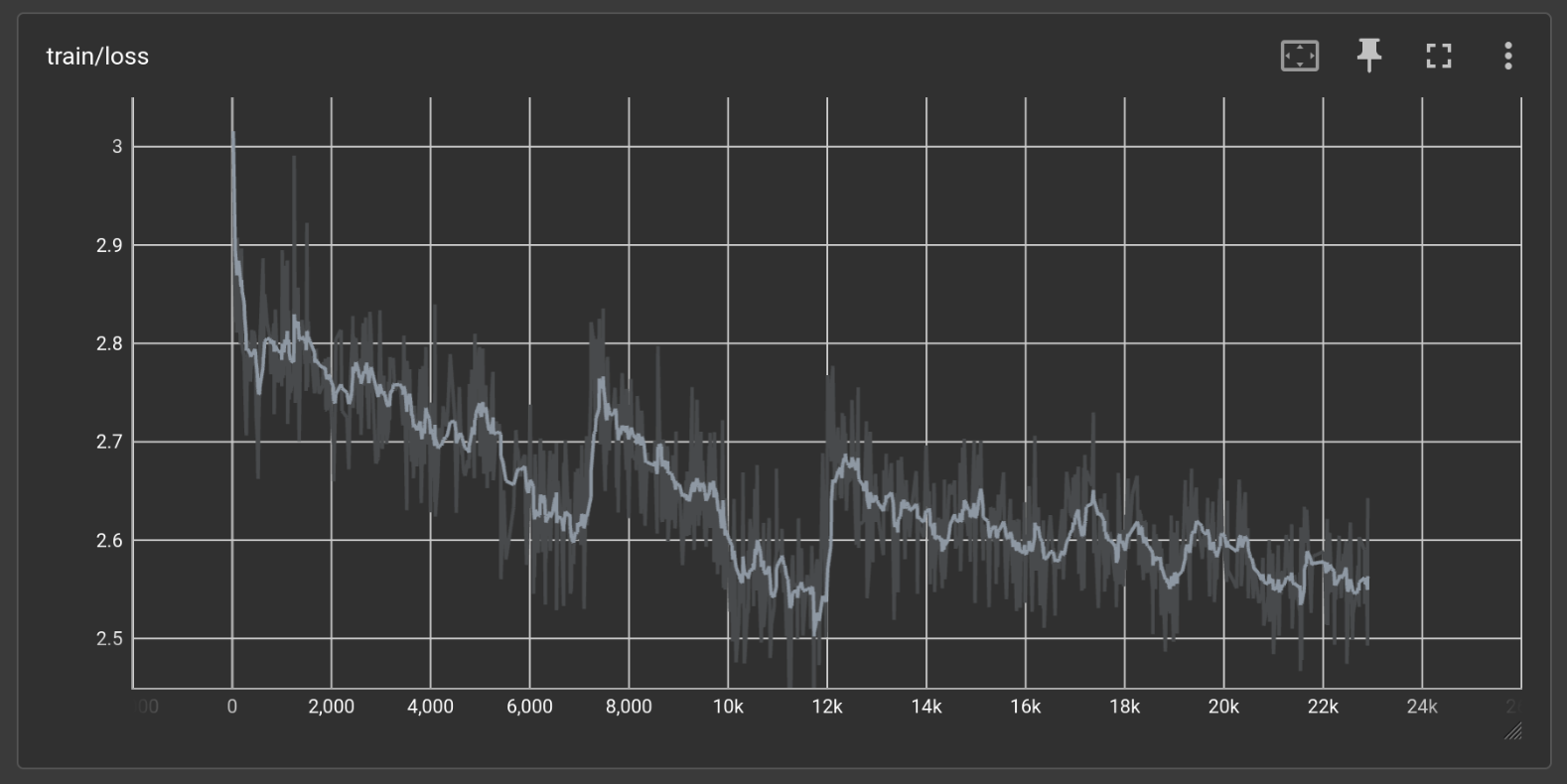Click the x-axis label 22k

(1323, 707)
